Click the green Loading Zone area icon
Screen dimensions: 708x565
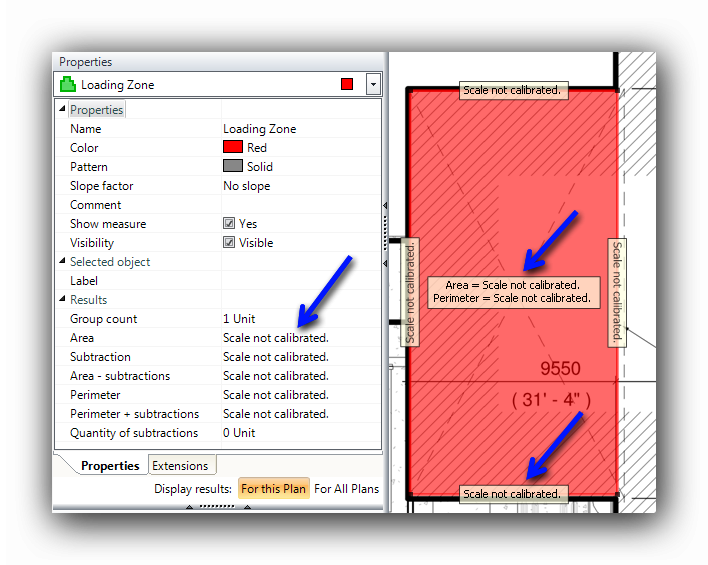[68, 84]
